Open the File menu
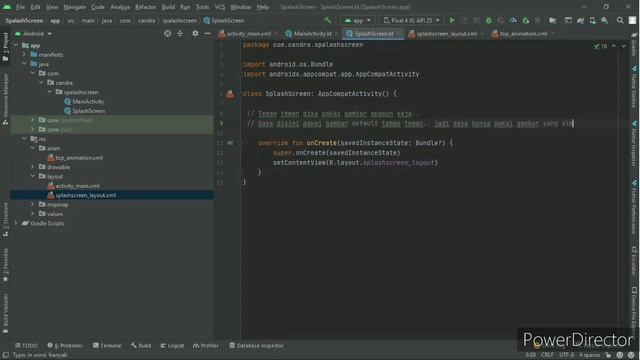640x360 pixels. point(20,7)
